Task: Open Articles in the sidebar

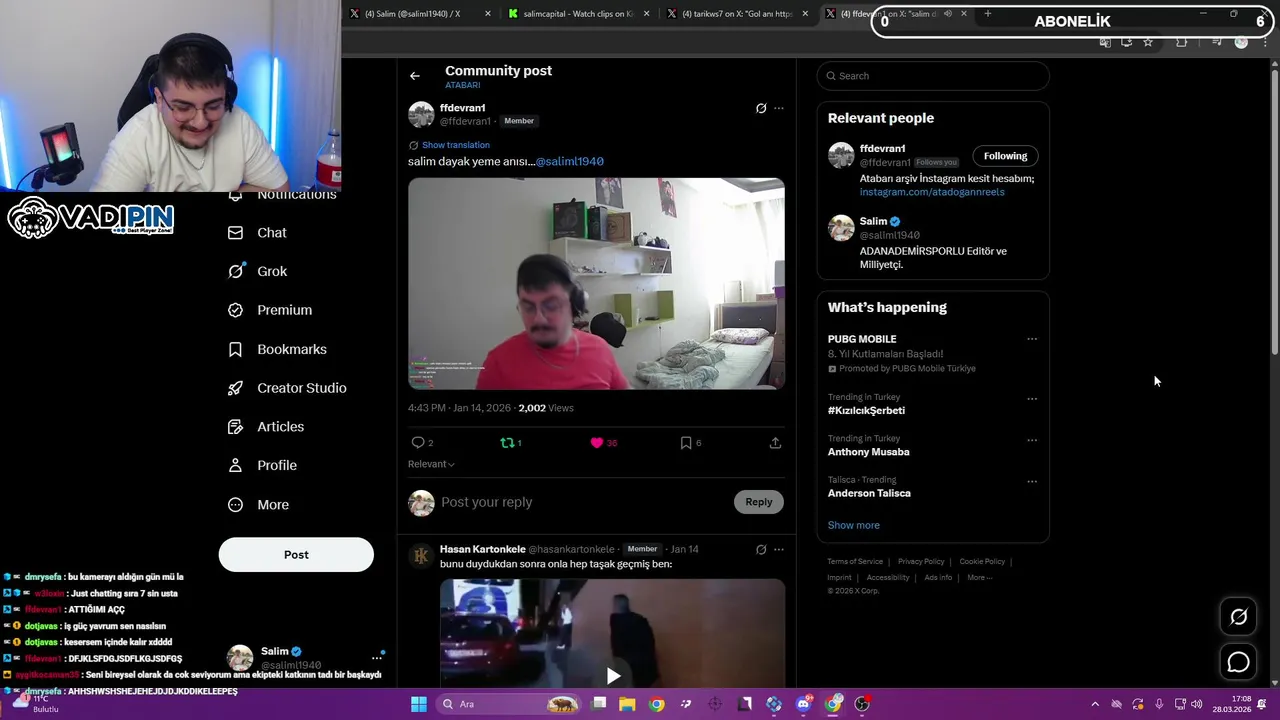Action: (265, 426)
